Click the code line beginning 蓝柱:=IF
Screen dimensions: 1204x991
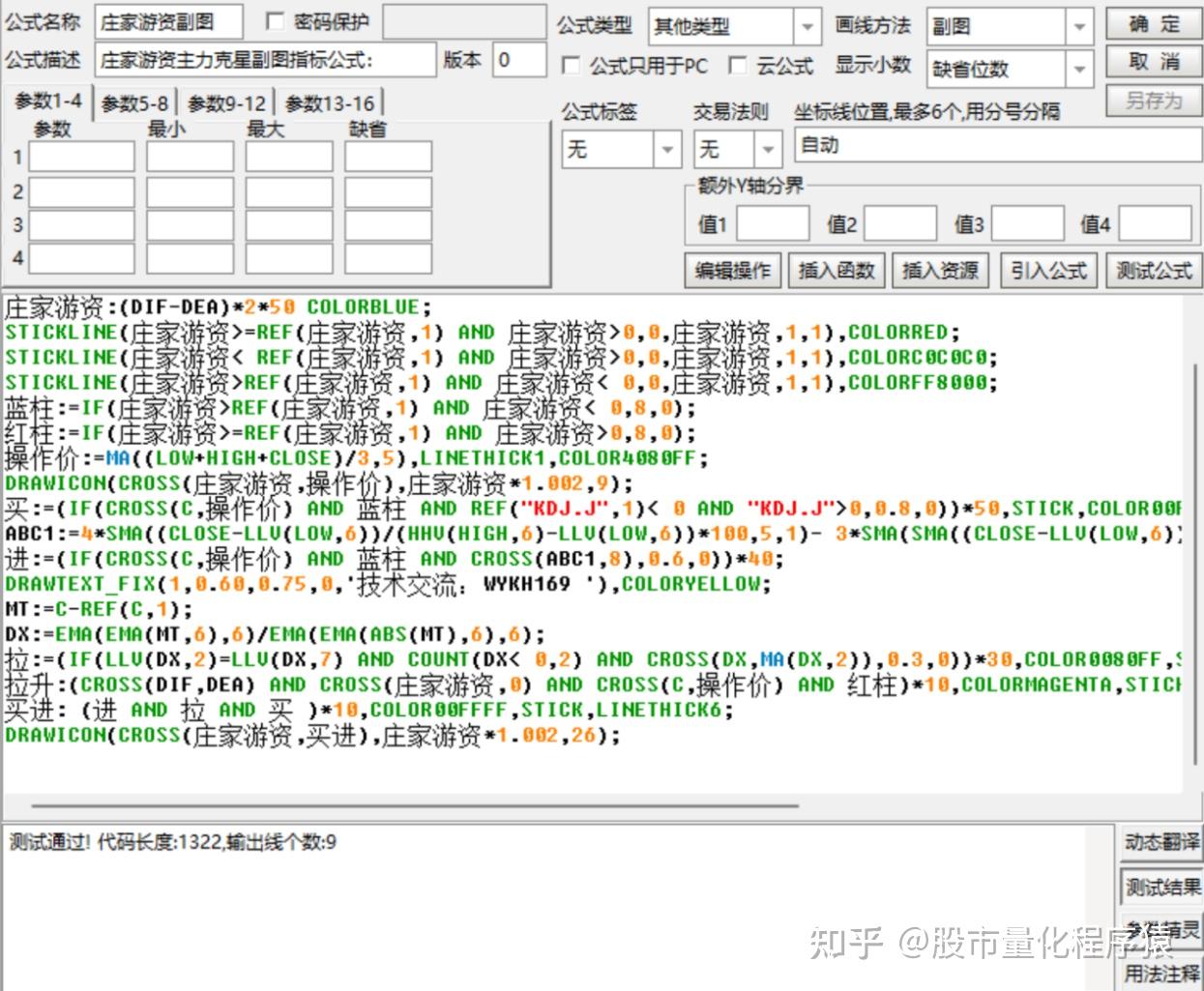[350, 408]
